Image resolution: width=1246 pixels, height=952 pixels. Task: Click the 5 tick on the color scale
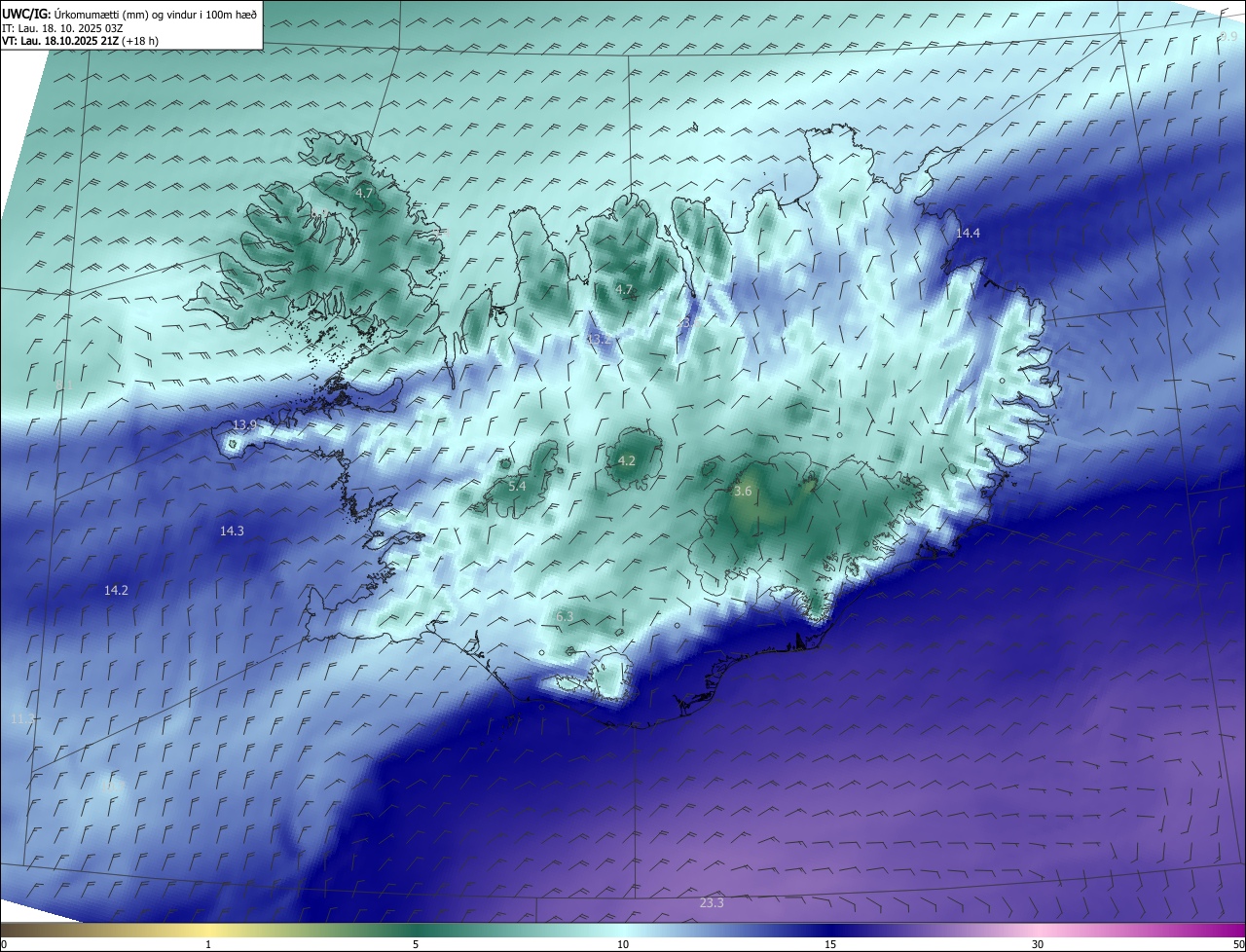pos(416,944)
